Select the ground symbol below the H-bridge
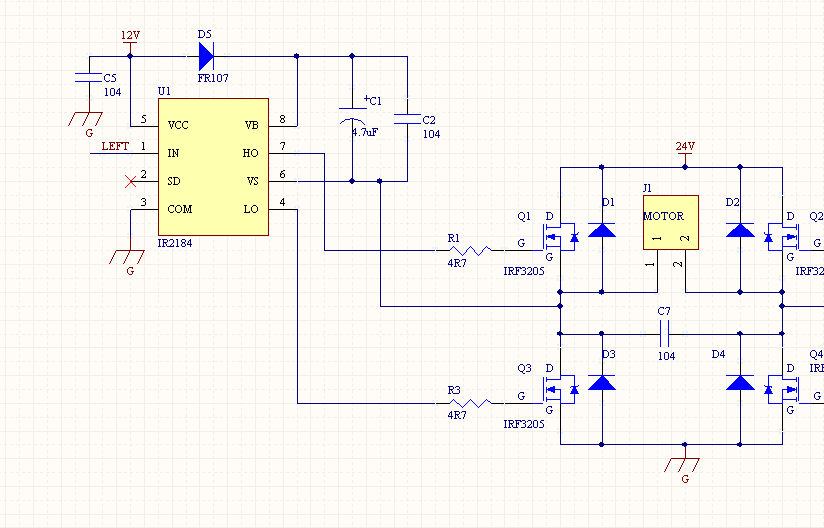824x528 pixels. click(x=682, y=465)
